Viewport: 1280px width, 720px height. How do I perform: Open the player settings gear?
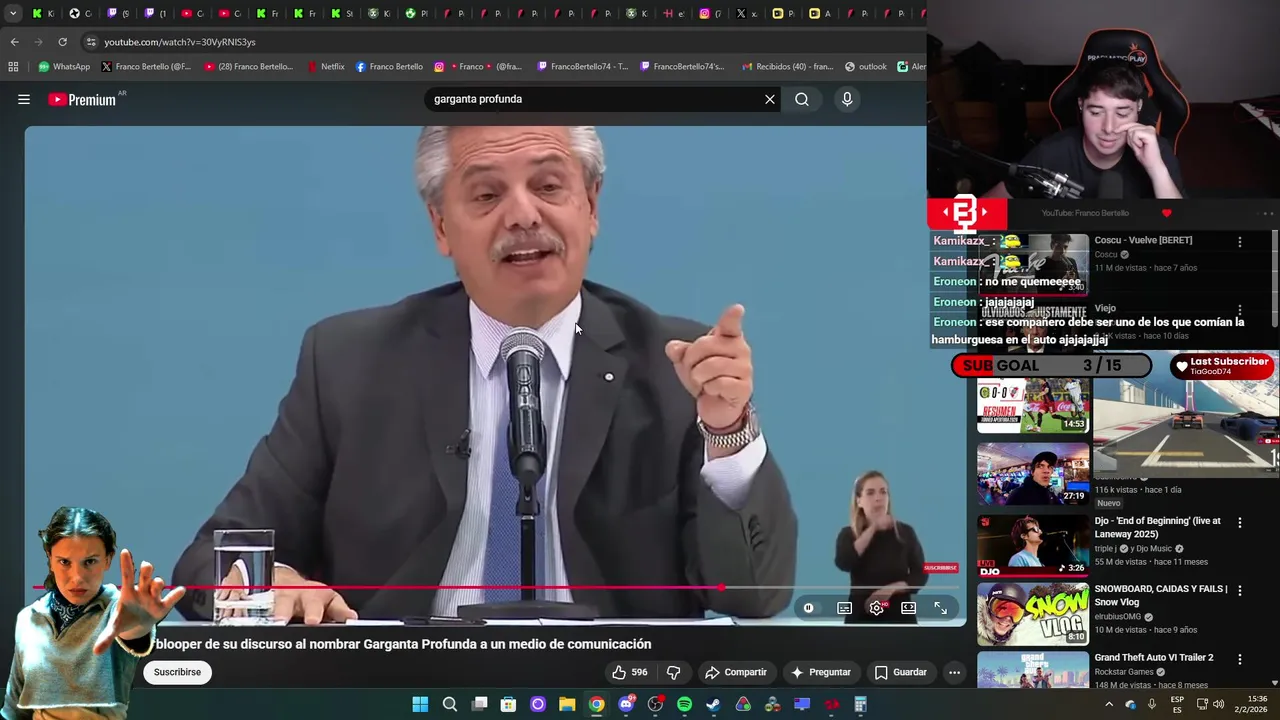click(x=877, y=608)
